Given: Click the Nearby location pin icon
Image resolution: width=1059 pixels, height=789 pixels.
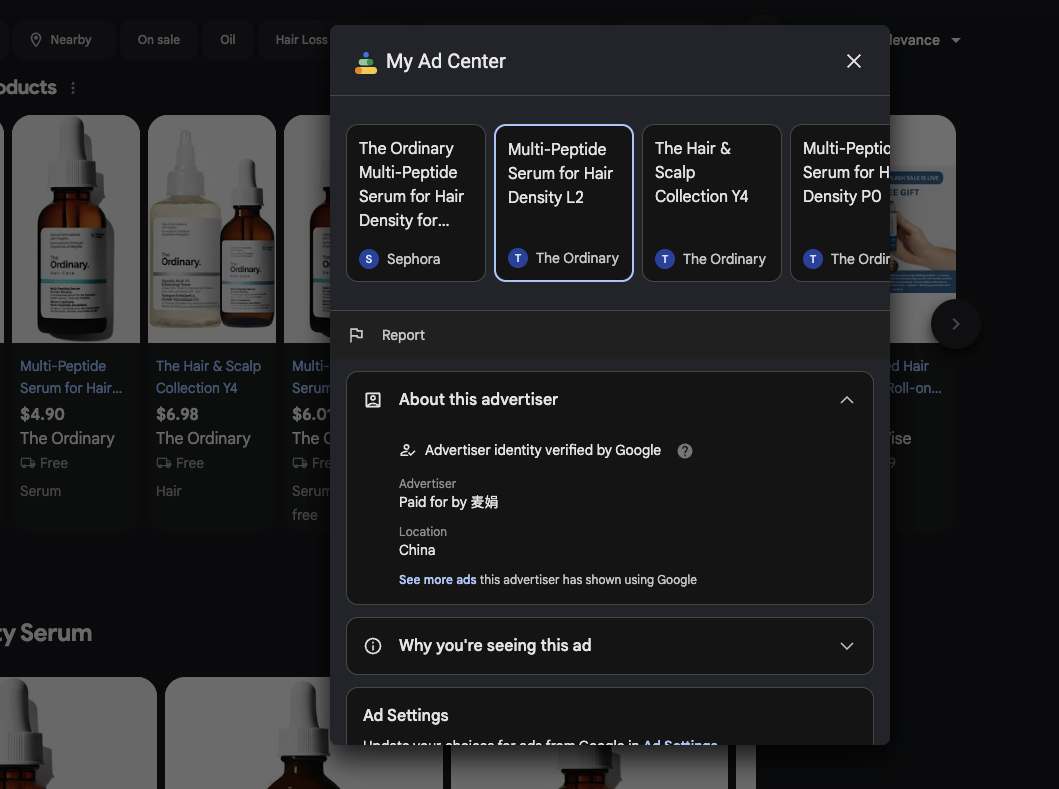Looking at the screenshot, I should [x=36, y=40].
